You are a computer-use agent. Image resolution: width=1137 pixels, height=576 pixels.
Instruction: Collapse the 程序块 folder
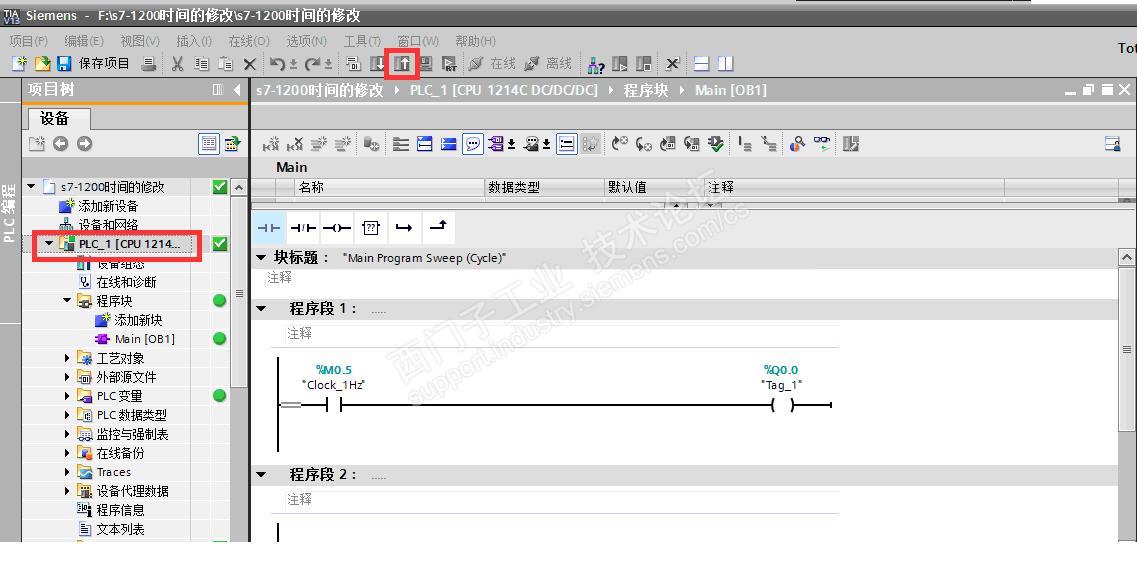coord(67,300)
